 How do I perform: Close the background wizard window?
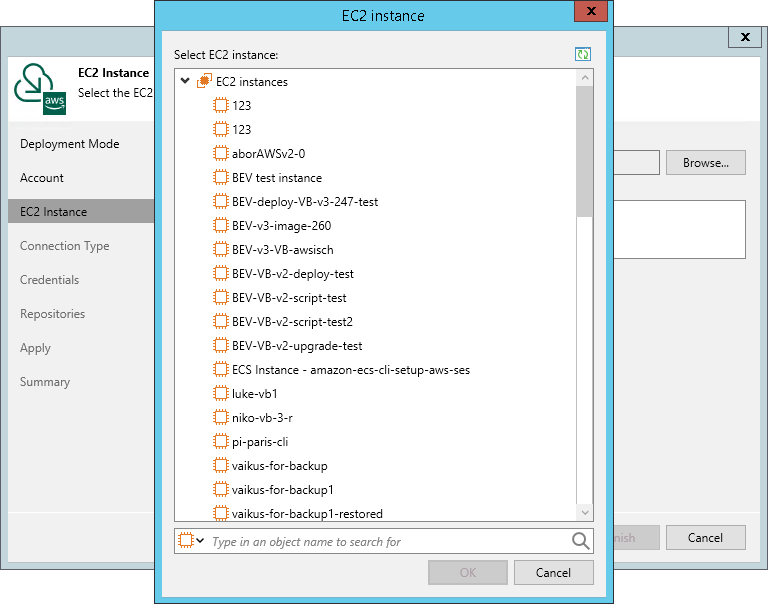point(745,37)
